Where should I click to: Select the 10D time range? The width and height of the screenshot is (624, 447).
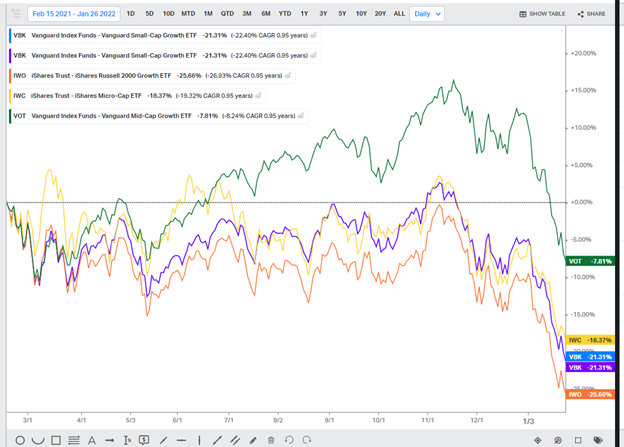(168, 14)
